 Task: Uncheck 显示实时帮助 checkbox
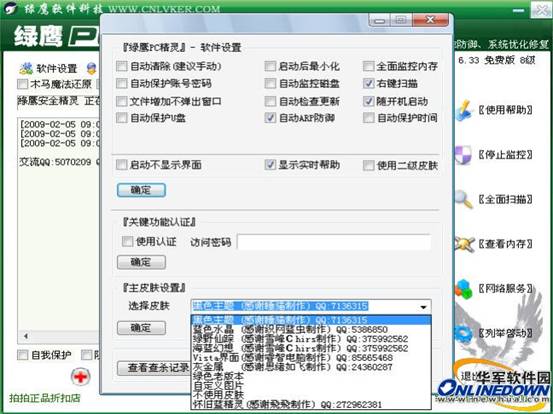tap(270, 165)
